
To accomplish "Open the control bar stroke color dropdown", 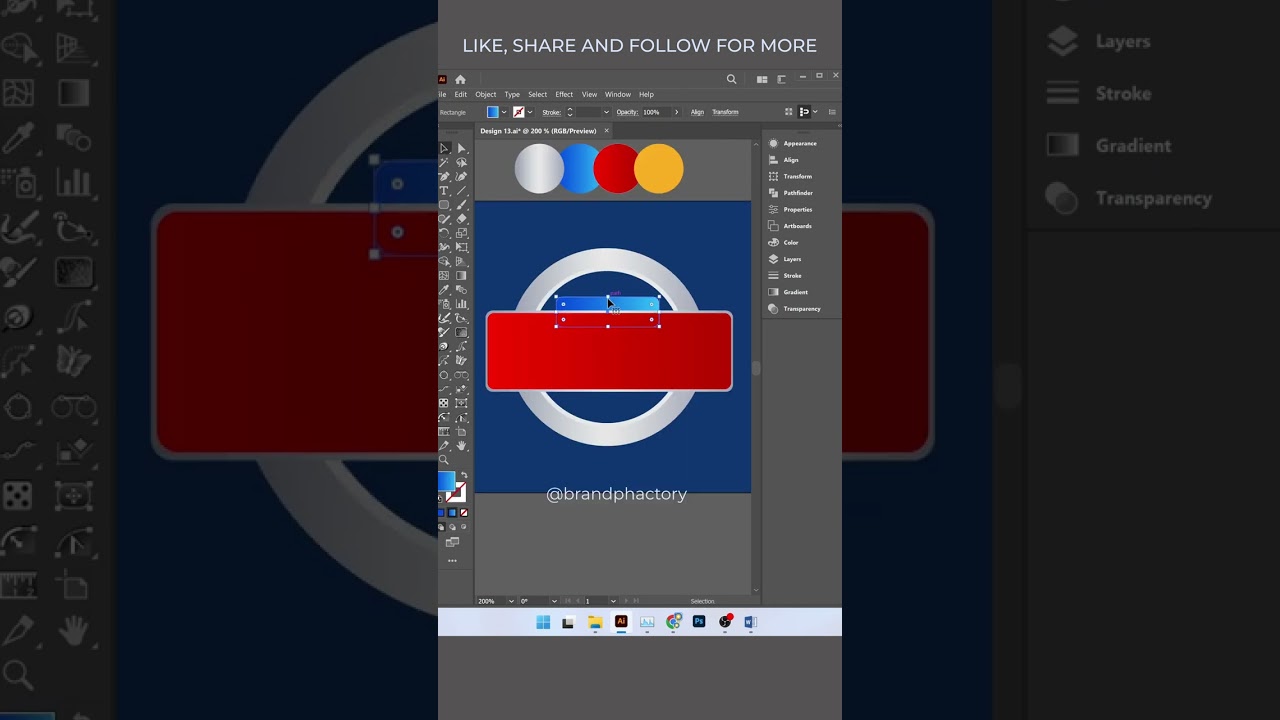I will click(530, 112).
